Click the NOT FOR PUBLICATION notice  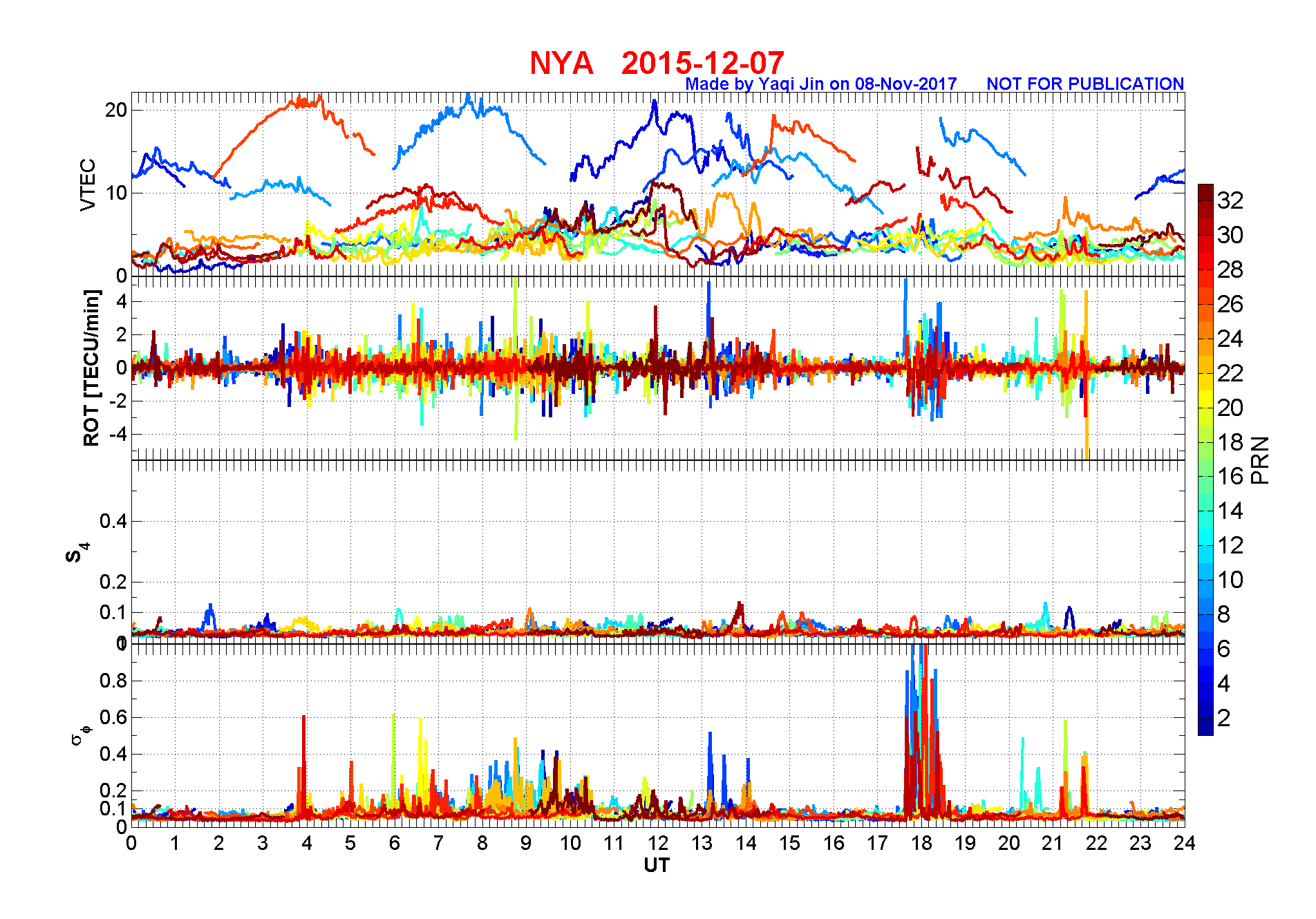[1085, 84]
